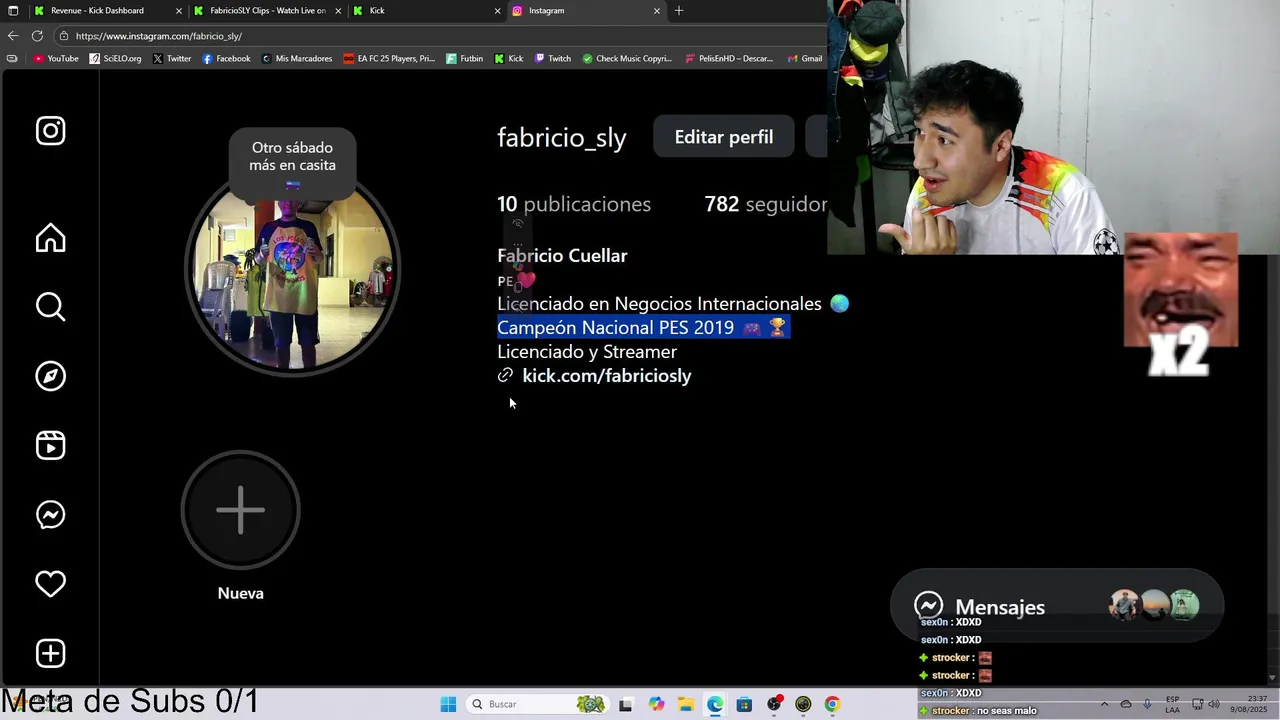Open the Facebook bookmark
Image resolution: width=1280 pixels, height=720 pixels.
click(226, 59)
